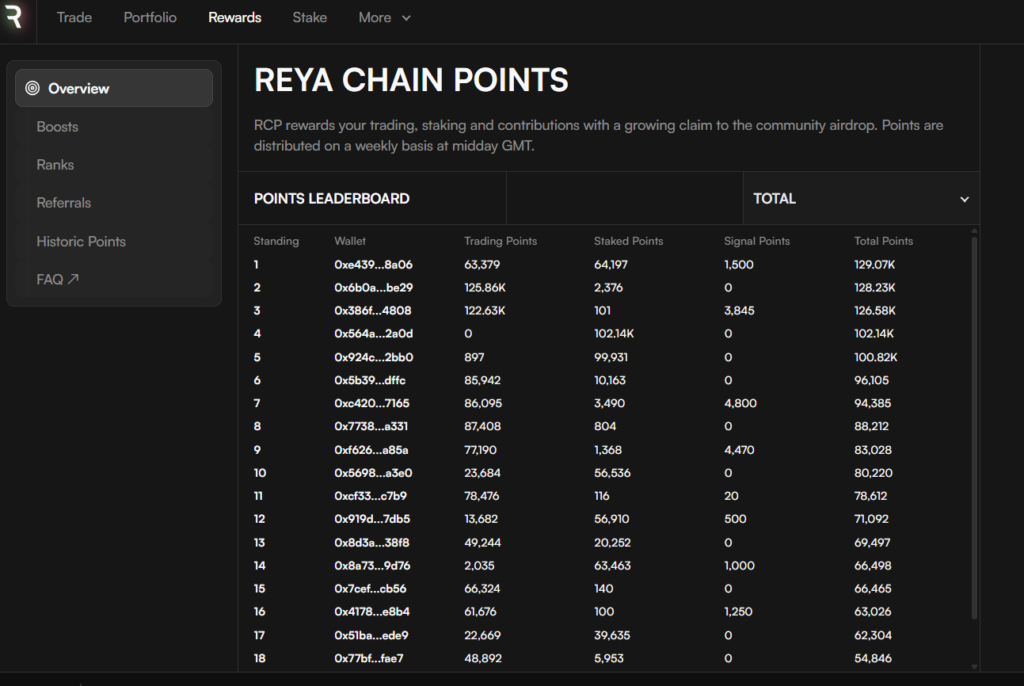Open the Stake page from navigation

(310, 18)
